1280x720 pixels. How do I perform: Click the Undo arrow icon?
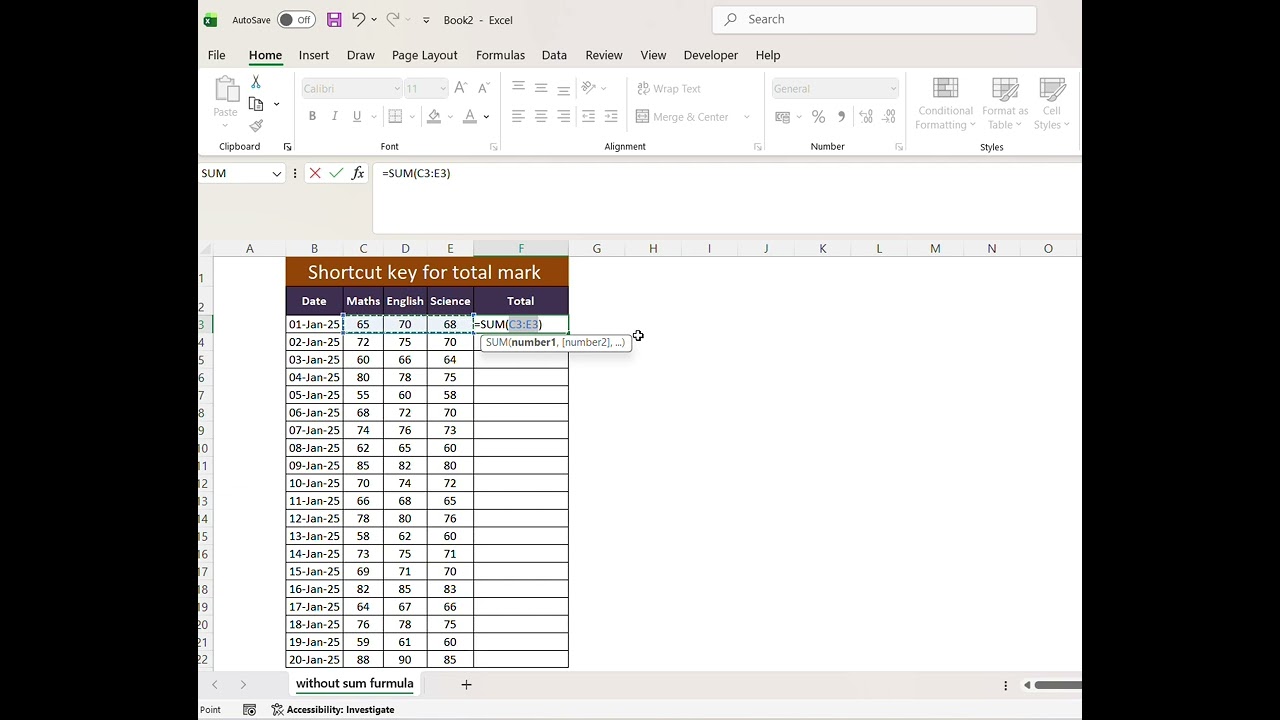point(358,19)
